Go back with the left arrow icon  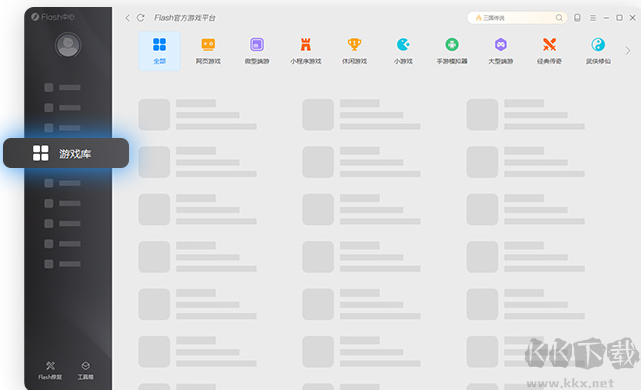pyautogui.click(x=127, y=18)
